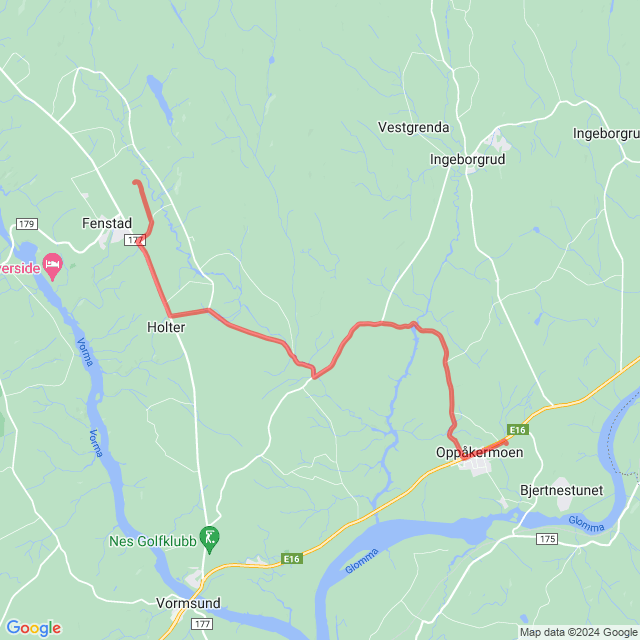Viewport: 640px width, 640px height.
Task: Select the central Ingeborgrud place label
Action: point(467,160)
